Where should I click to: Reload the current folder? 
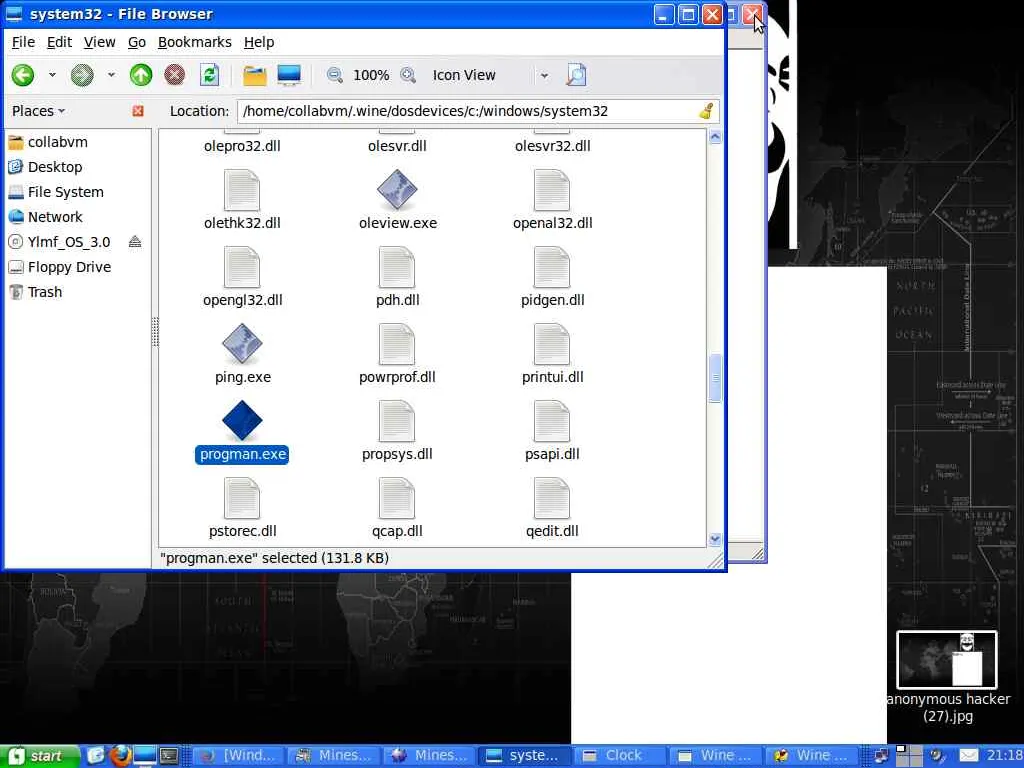(209, 75)
